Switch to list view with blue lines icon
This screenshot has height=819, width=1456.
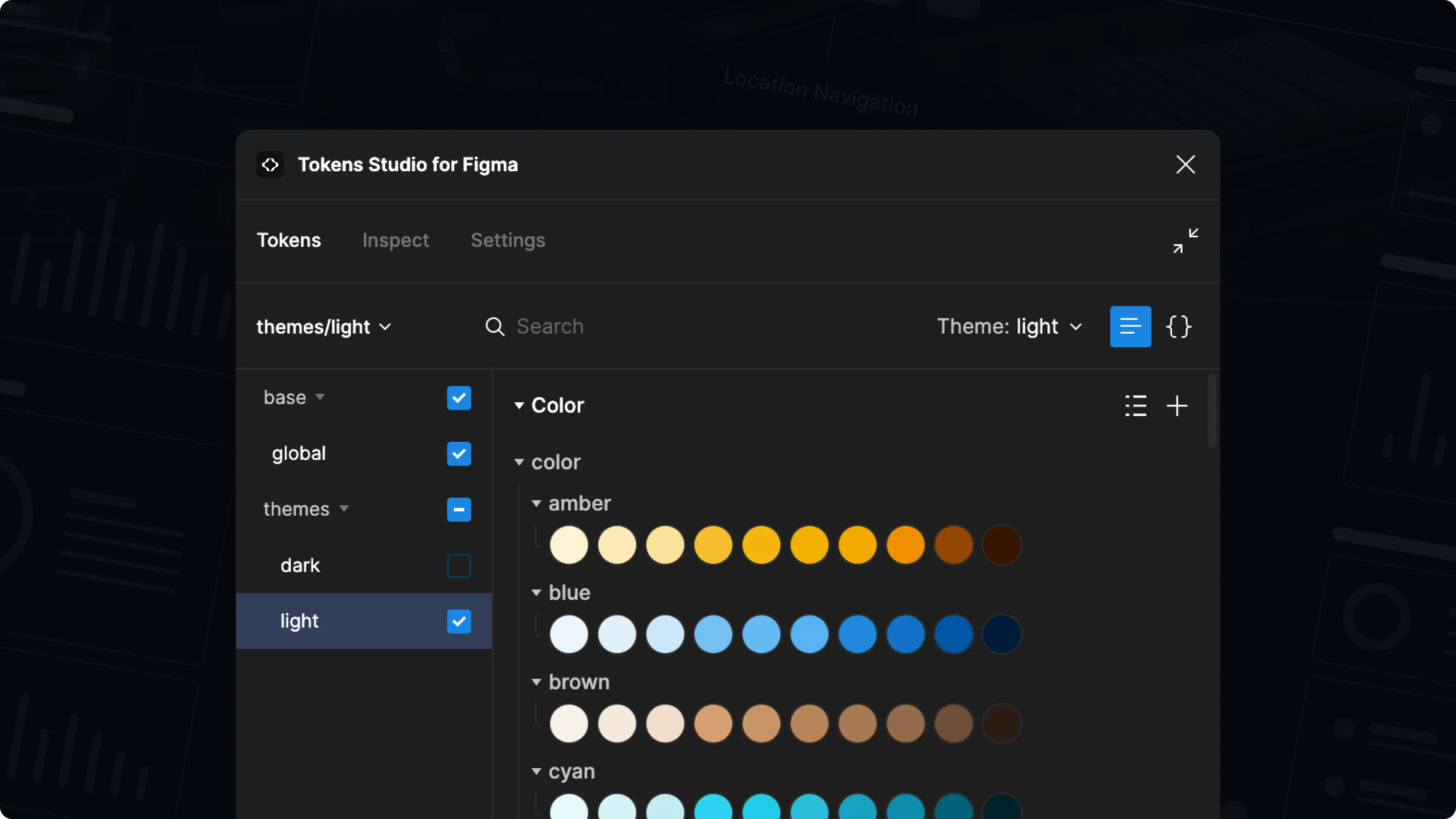click(1130, 327)
